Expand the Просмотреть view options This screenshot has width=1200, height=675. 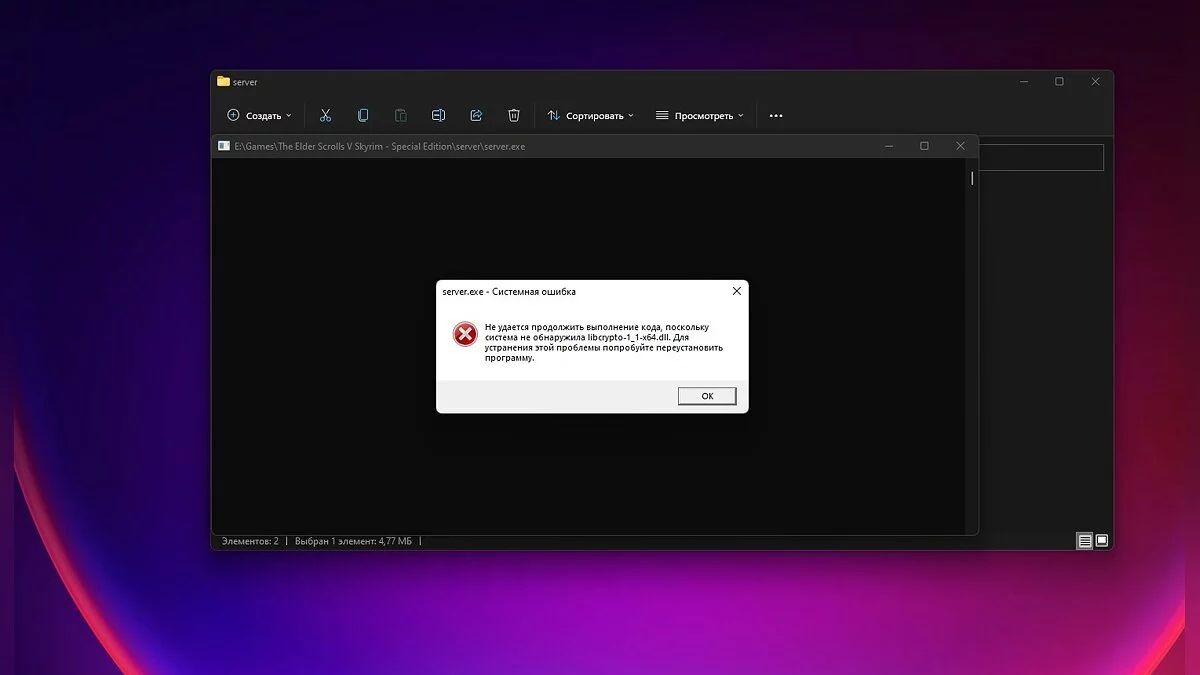click(x=700, y=116)
